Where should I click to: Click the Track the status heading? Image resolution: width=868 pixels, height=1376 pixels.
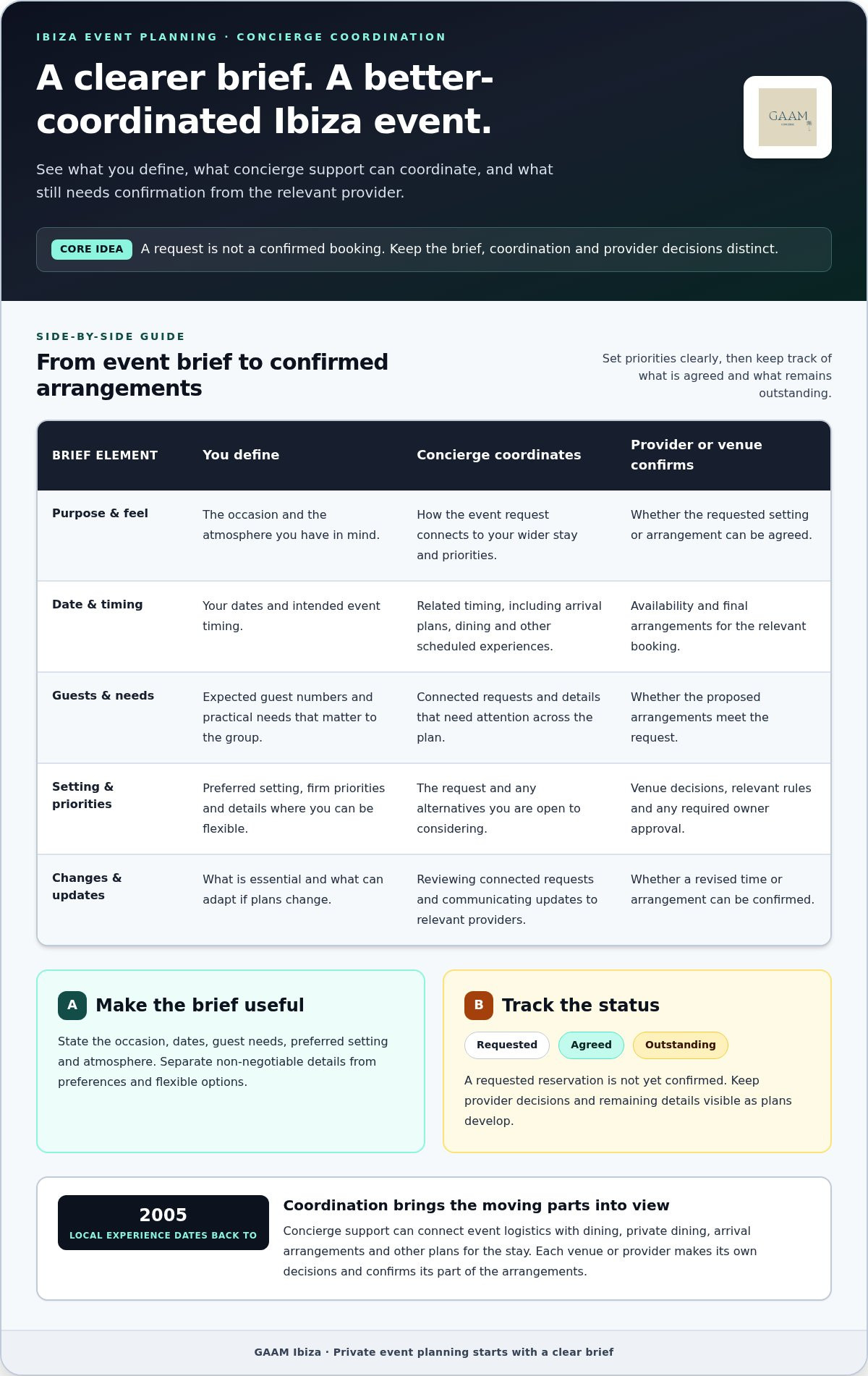[x=581, y=1006]
